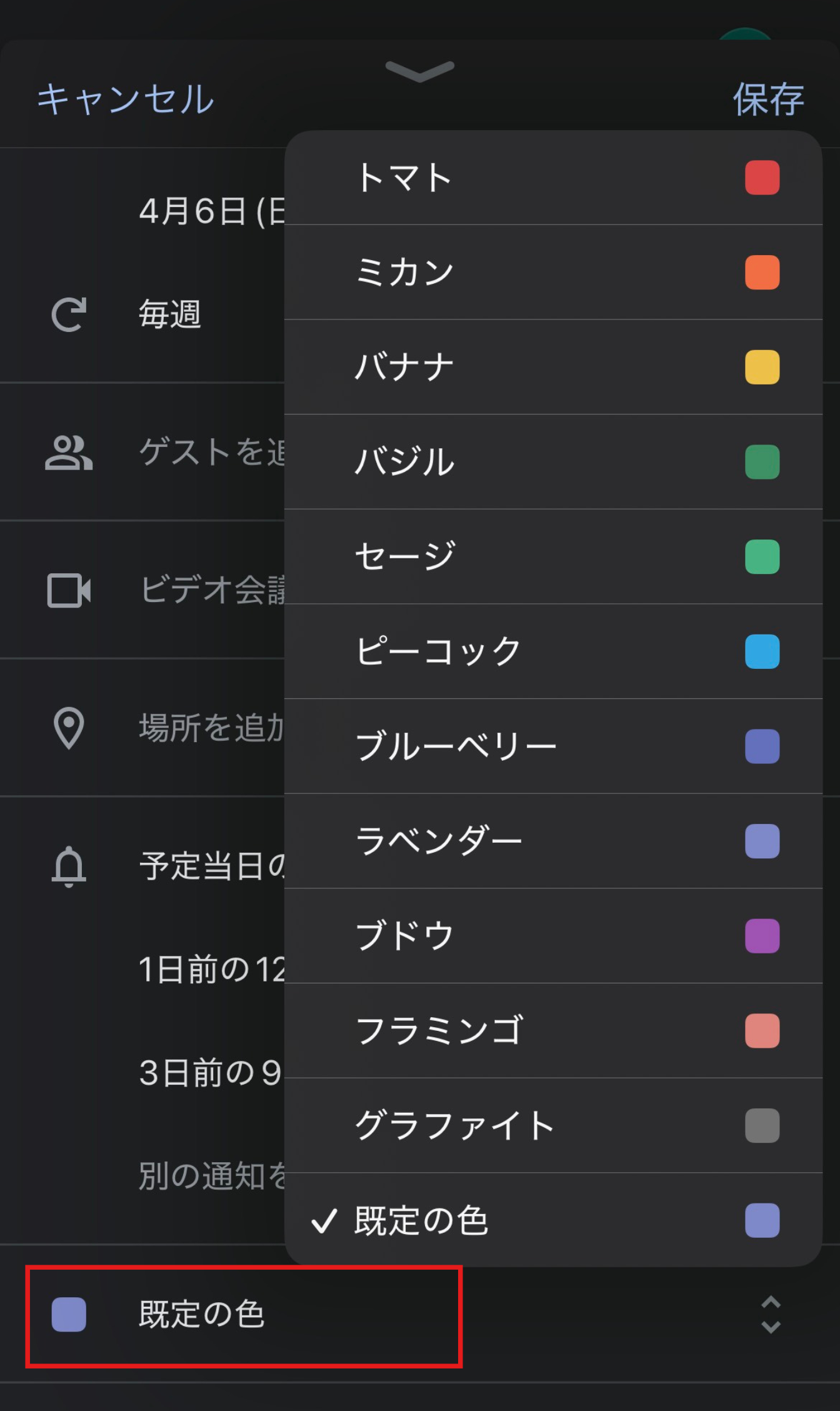This screenshot has width=840, height=1411.
Task: Pick the バナナ color option
Action: 404,367
